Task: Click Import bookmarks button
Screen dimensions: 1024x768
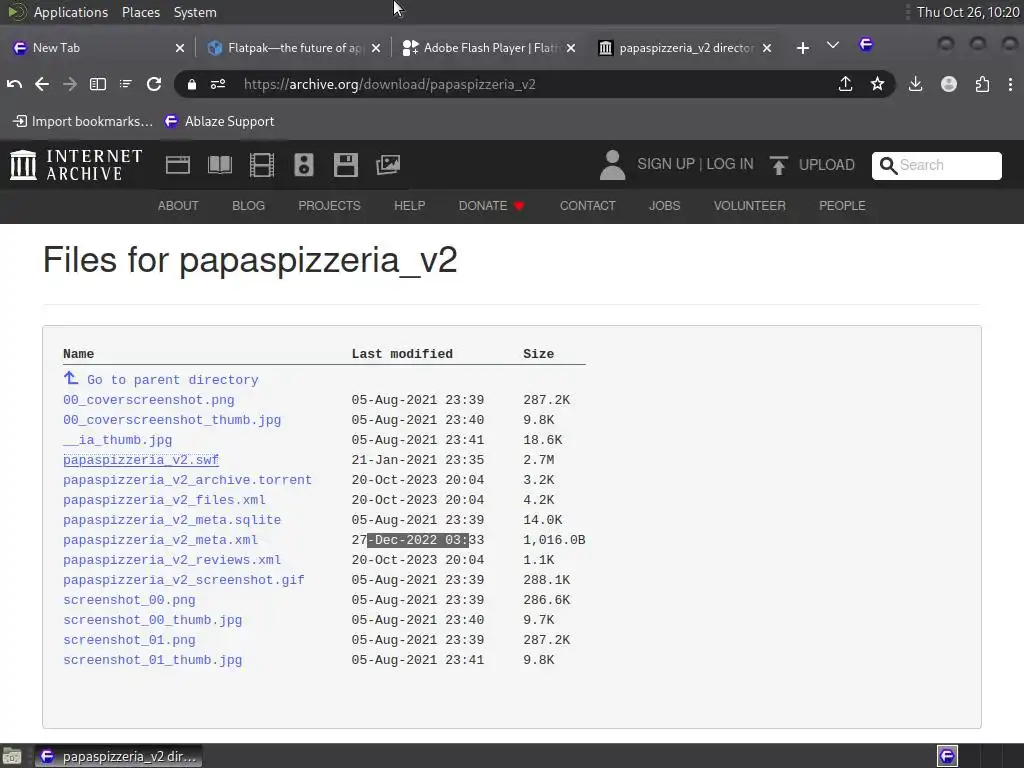Action: coord(83,121)
